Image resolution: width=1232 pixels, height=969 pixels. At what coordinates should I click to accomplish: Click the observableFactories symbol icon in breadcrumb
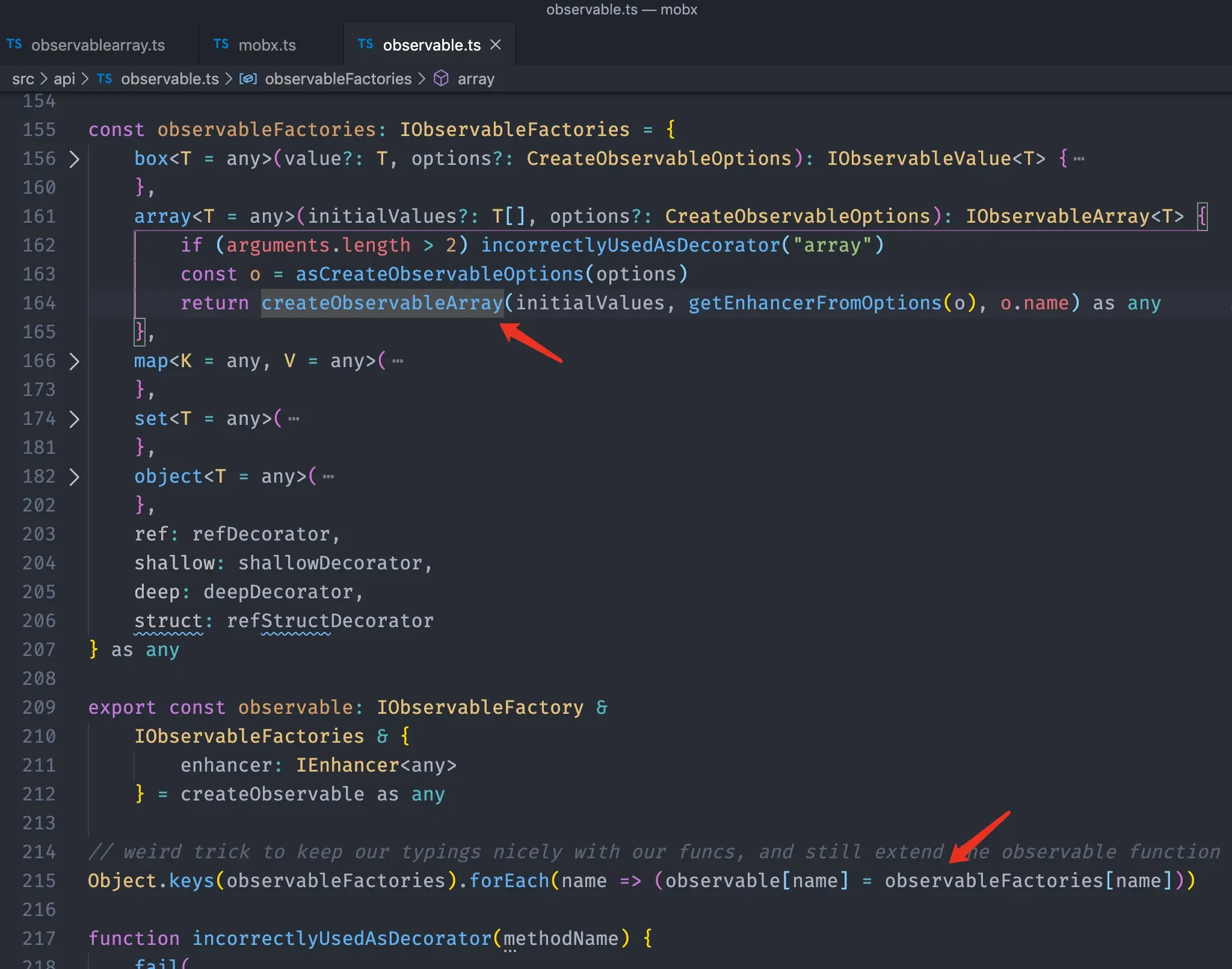248,78
